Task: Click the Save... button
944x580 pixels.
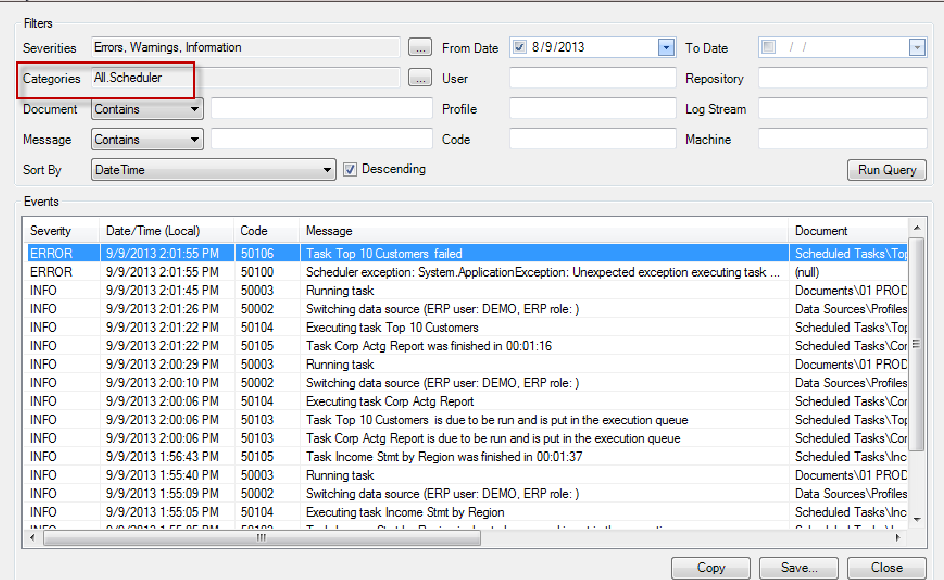Action: point(798,567)
